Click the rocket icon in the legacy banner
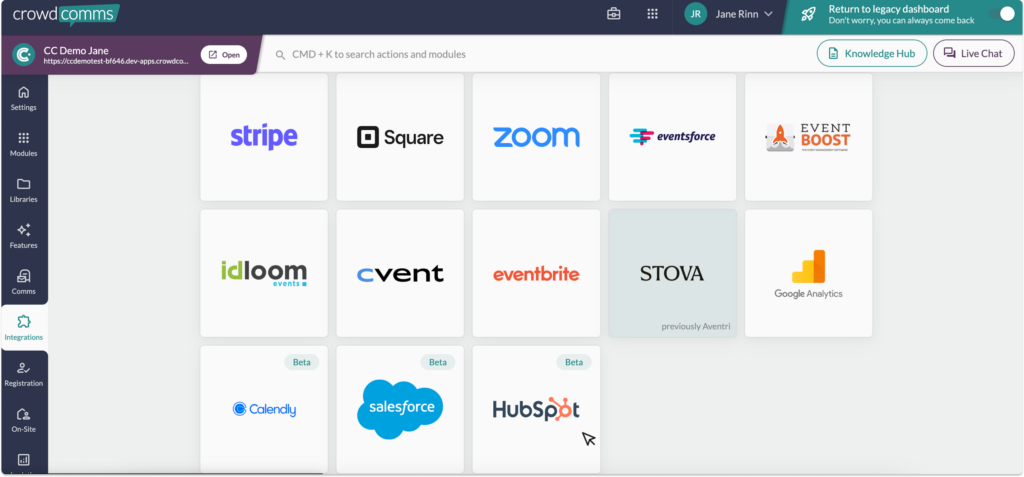The height and width of the screenshot is (477, 1024). tap(808, 14)
